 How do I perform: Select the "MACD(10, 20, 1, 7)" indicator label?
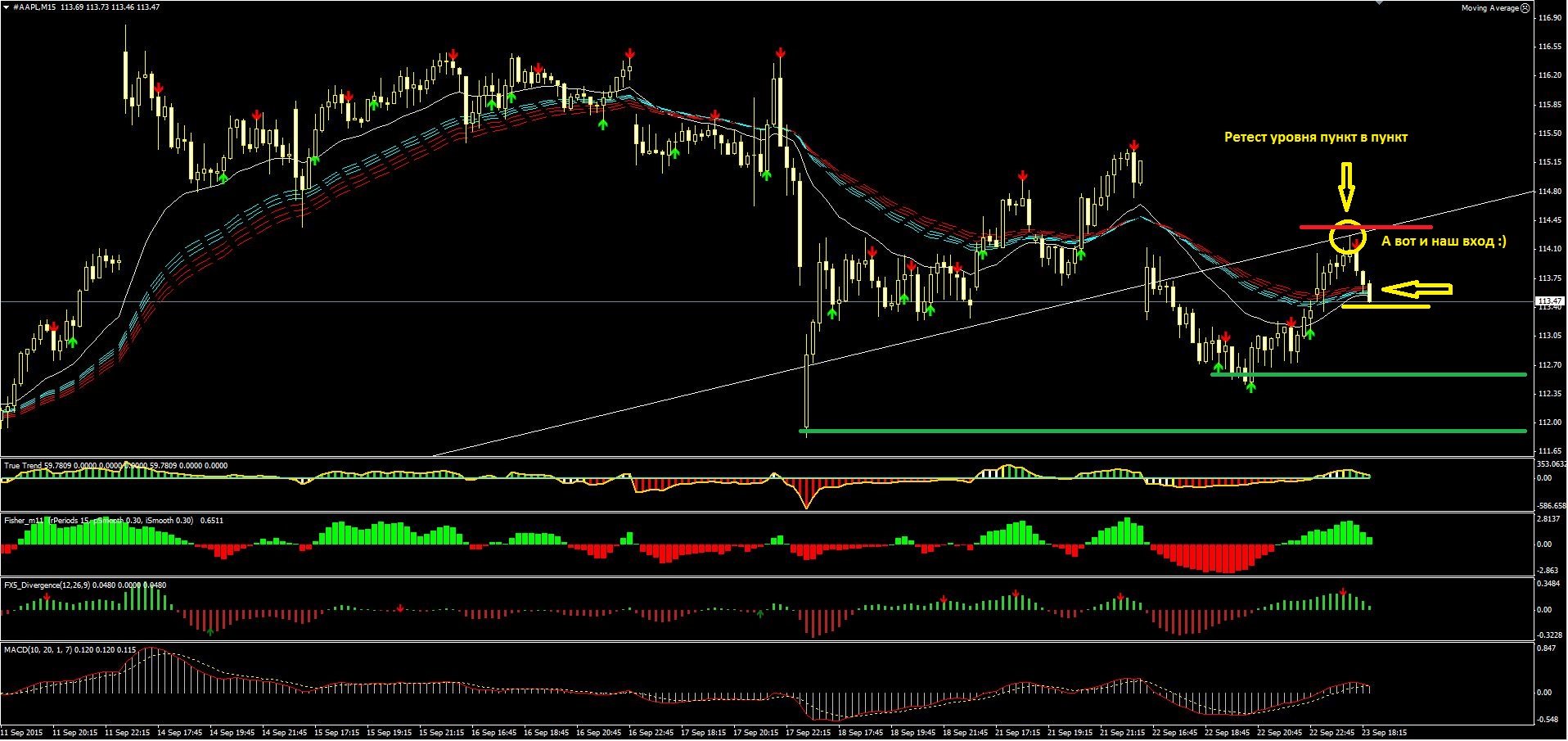point(40,649)
